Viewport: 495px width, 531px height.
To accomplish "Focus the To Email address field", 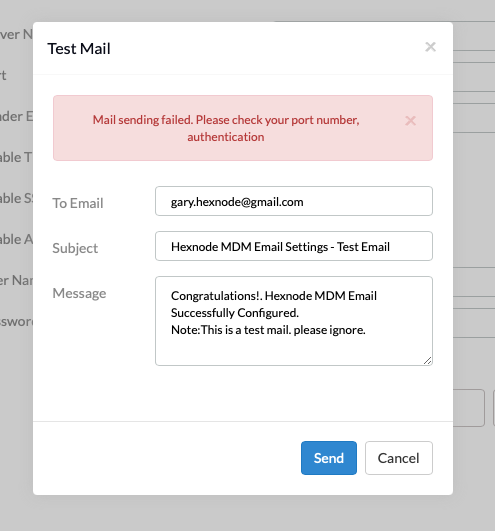I will [x=294, y=201].
